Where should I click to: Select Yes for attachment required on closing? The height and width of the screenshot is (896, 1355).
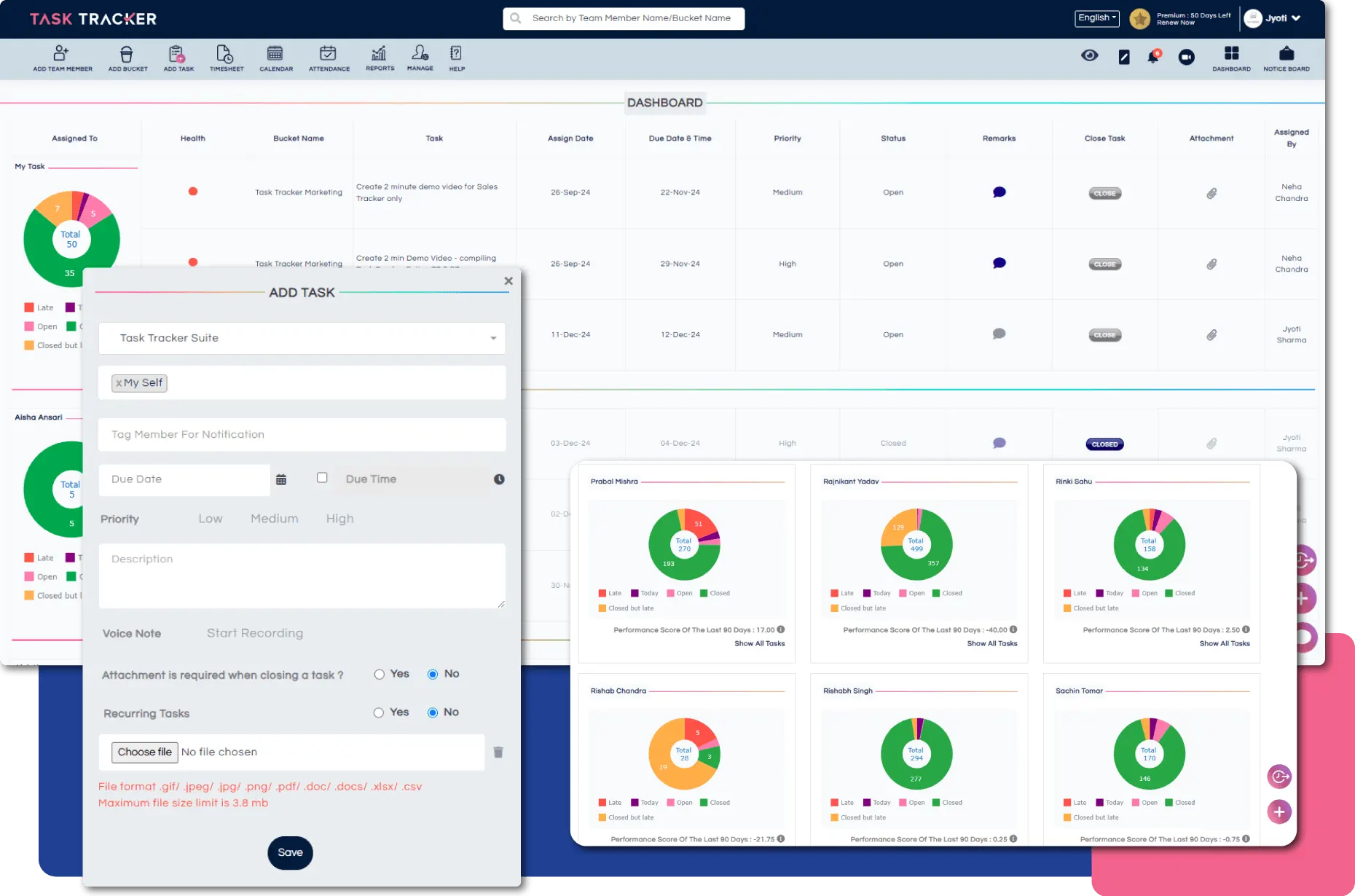click(x=379, y=675)
